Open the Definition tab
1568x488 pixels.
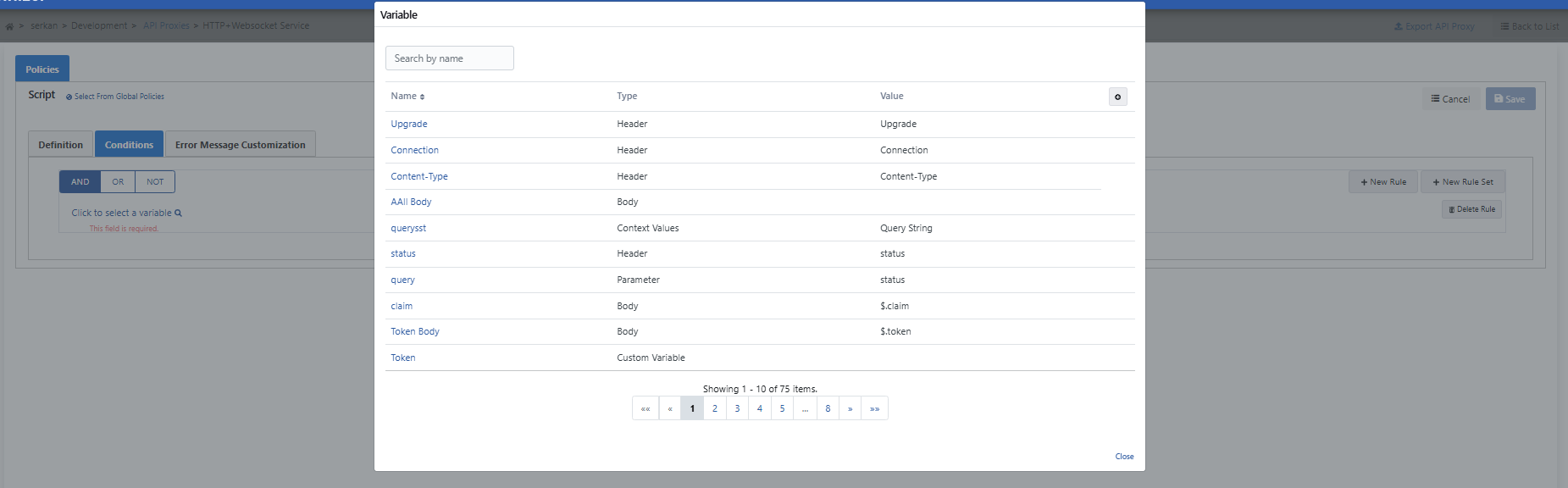[61, 145]
